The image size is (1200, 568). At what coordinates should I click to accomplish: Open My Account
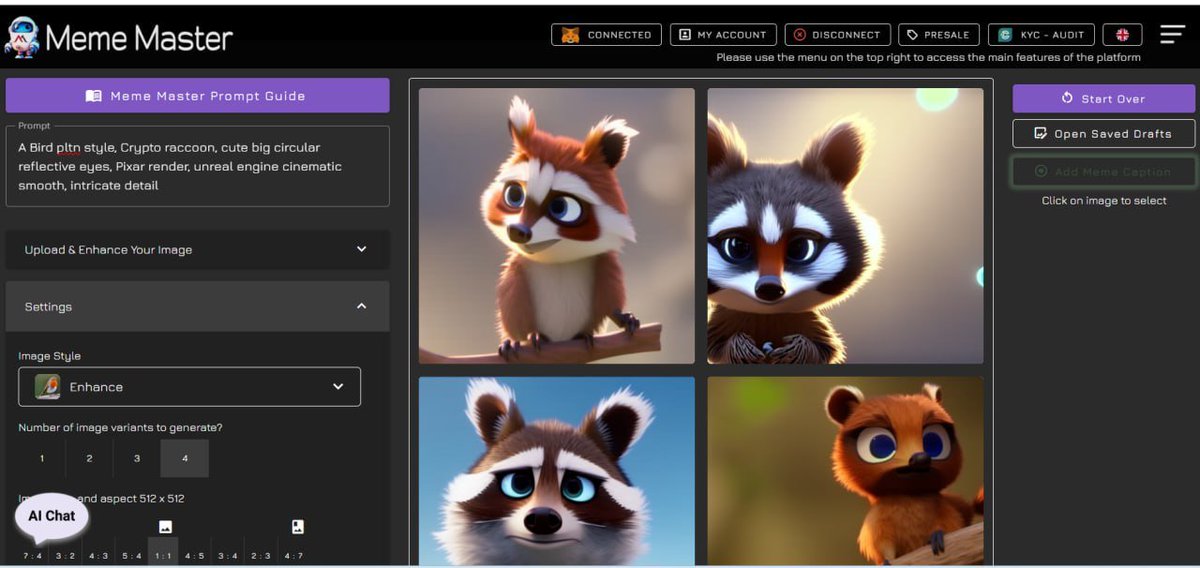click(723, 35)
